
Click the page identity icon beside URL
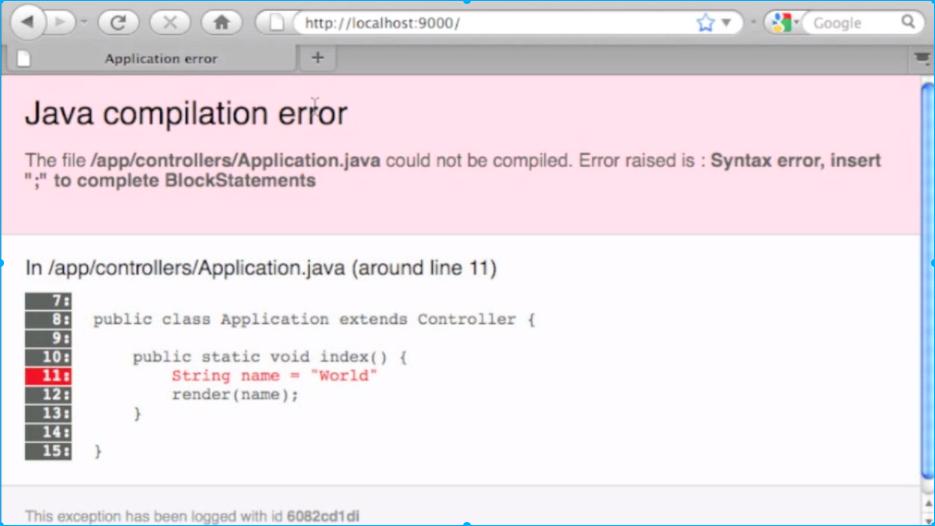(x=276, y=23)
